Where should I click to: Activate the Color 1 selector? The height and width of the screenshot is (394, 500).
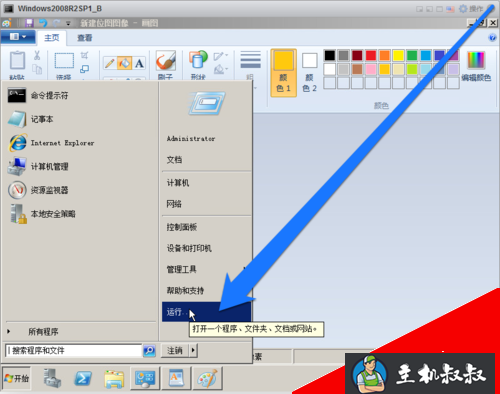point(284,73)
